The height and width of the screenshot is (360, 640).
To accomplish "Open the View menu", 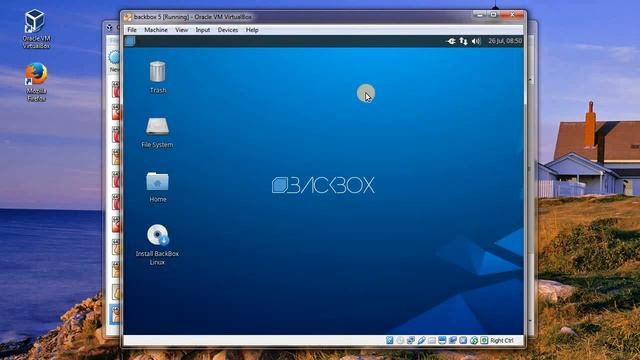I will click(x=182, y=30).
